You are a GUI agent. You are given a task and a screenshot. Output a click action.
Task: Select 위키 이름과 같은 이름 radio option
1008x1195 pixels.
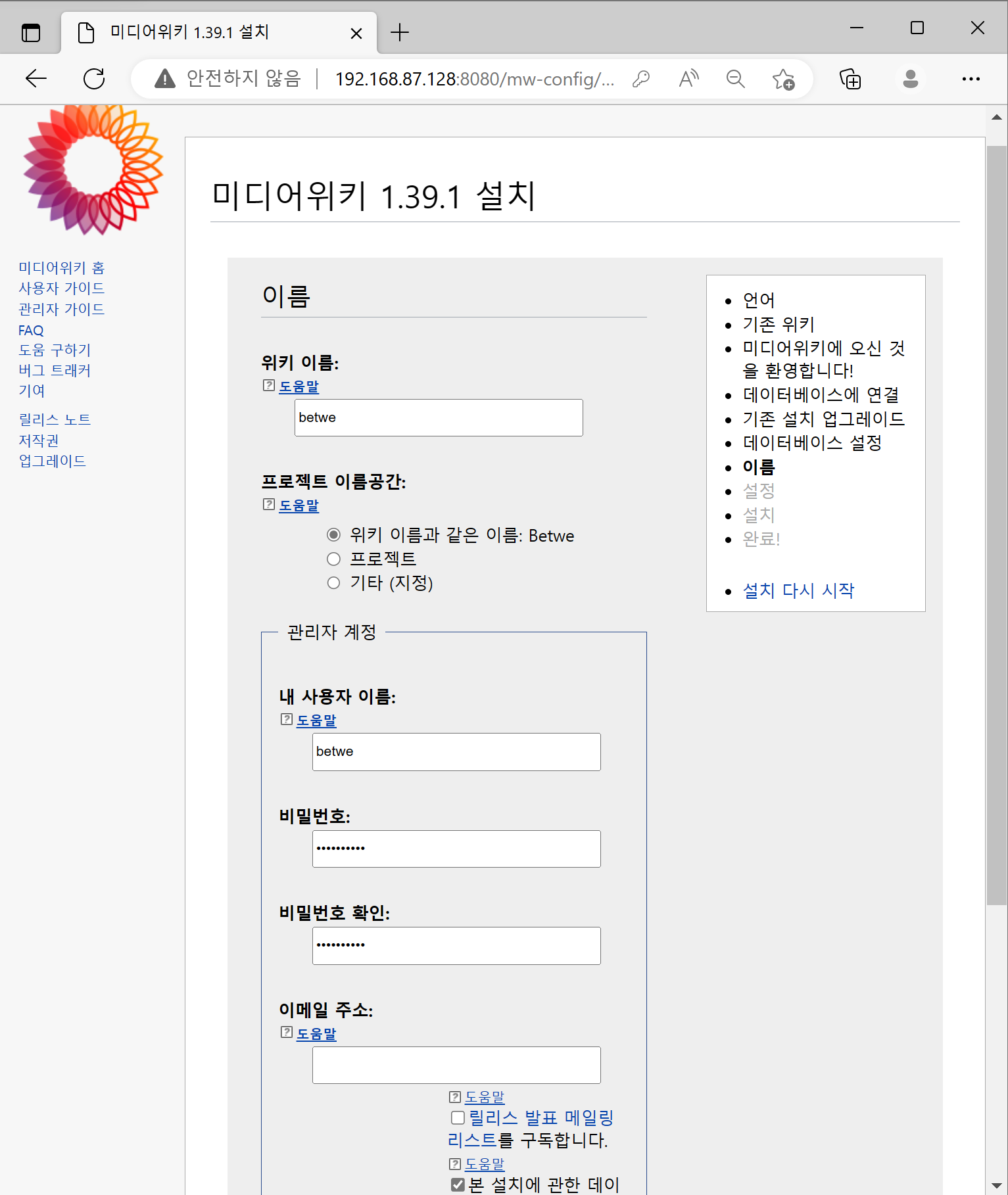point(334,535)
